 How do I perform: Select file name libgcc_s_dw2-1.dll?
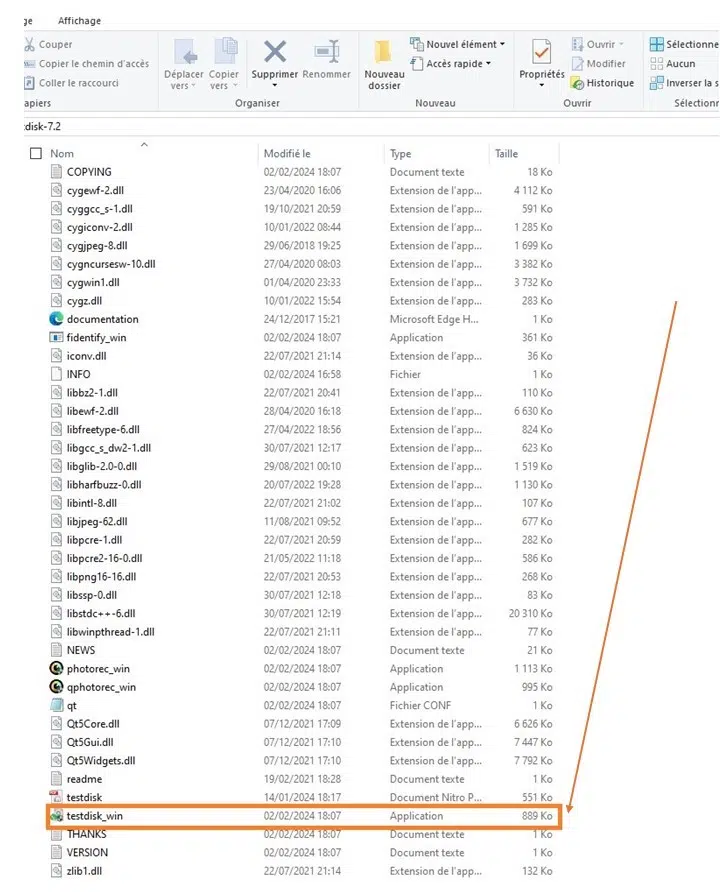pyautogui.click(x=109, y=448)
